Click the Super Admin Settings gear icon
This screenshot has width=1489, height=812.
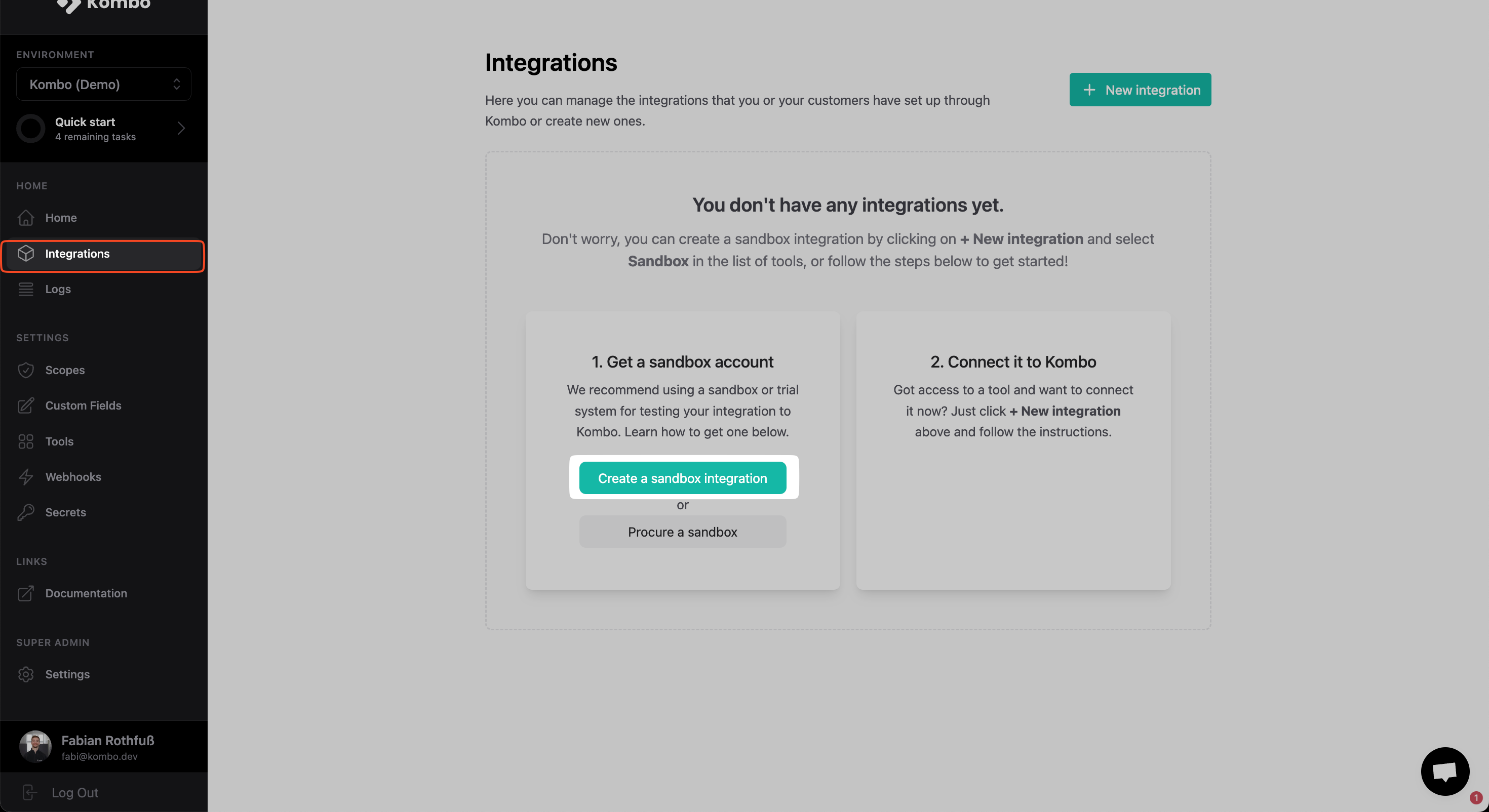coord(26,674)
